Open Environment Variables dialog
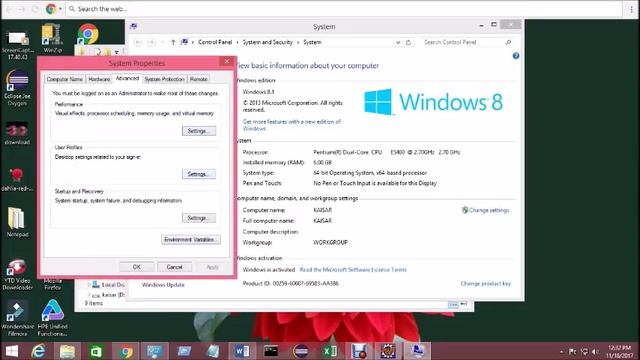 (x=191, y=240)
